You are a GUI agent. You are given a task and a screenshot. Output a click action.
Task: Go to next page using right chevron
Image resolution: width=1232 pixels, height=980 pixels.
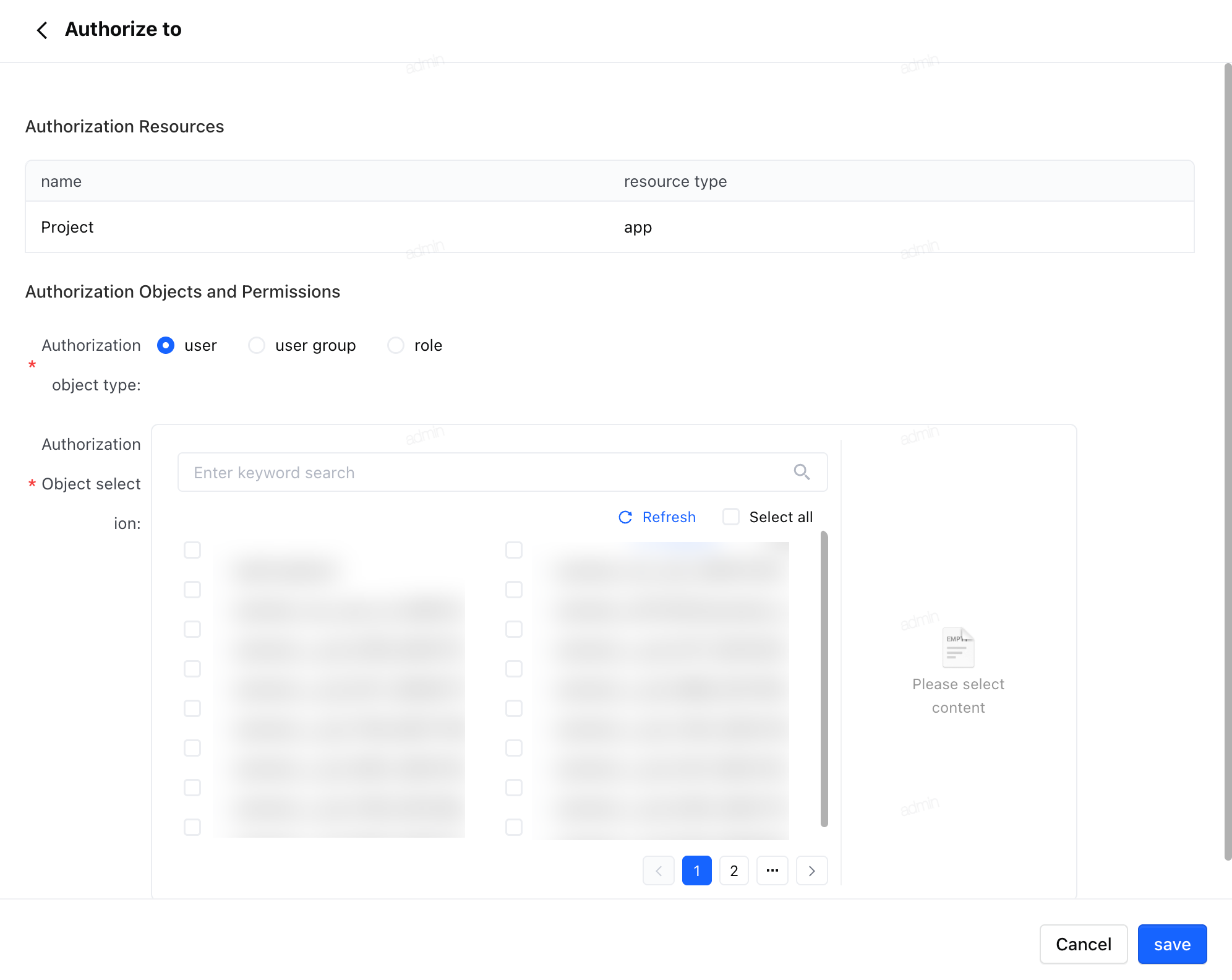(811, 870)
